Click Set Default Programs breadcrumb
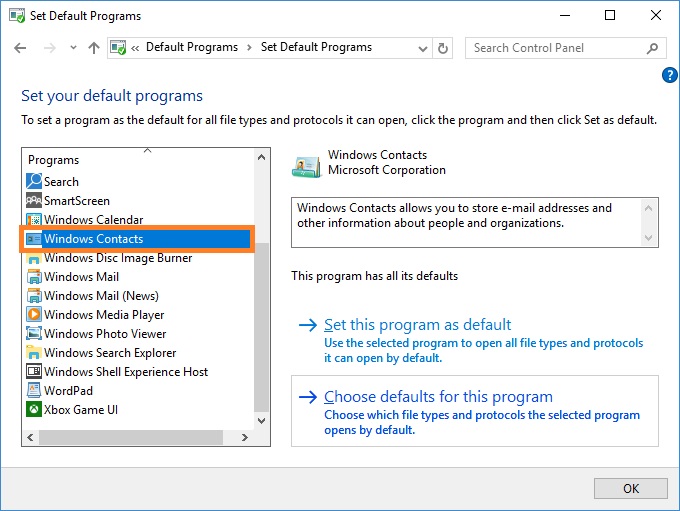The width and height of the screenshot is (680, 511). pyautogui.click(x=316, y=47)
